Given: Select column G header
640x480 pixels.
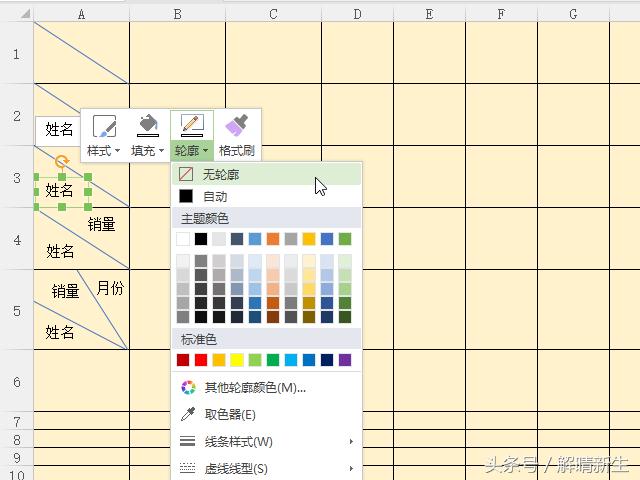Looking at the screenshot, I should pos(573,15).
